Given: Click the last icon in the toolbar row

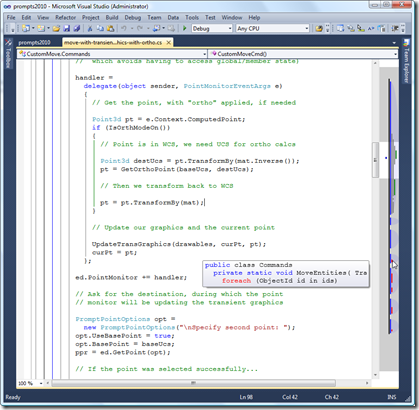Looking at the screenshot, I should coord(395,29).
